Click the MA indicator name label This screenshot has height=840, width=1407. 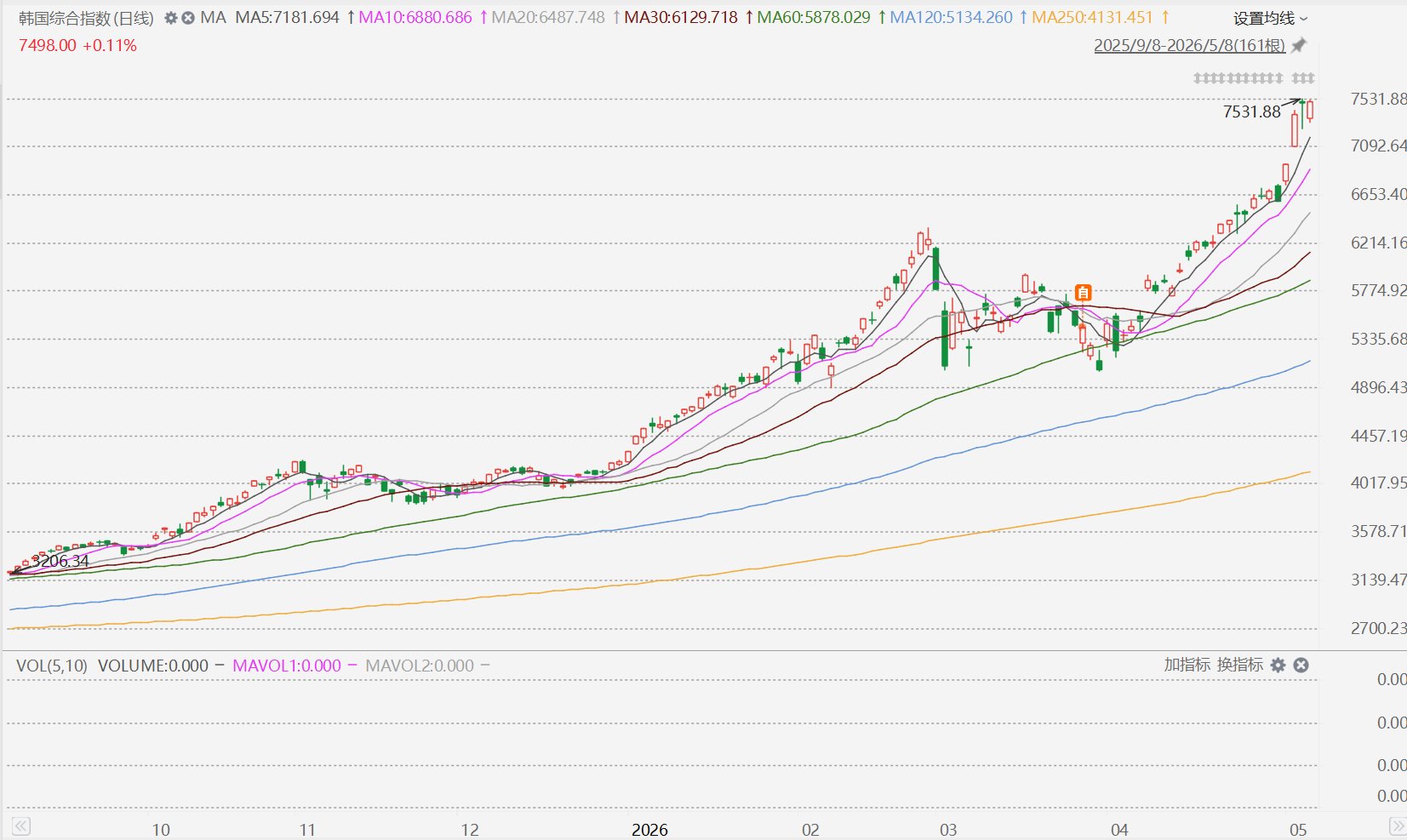pyautogui.click(x=213, y=18)
